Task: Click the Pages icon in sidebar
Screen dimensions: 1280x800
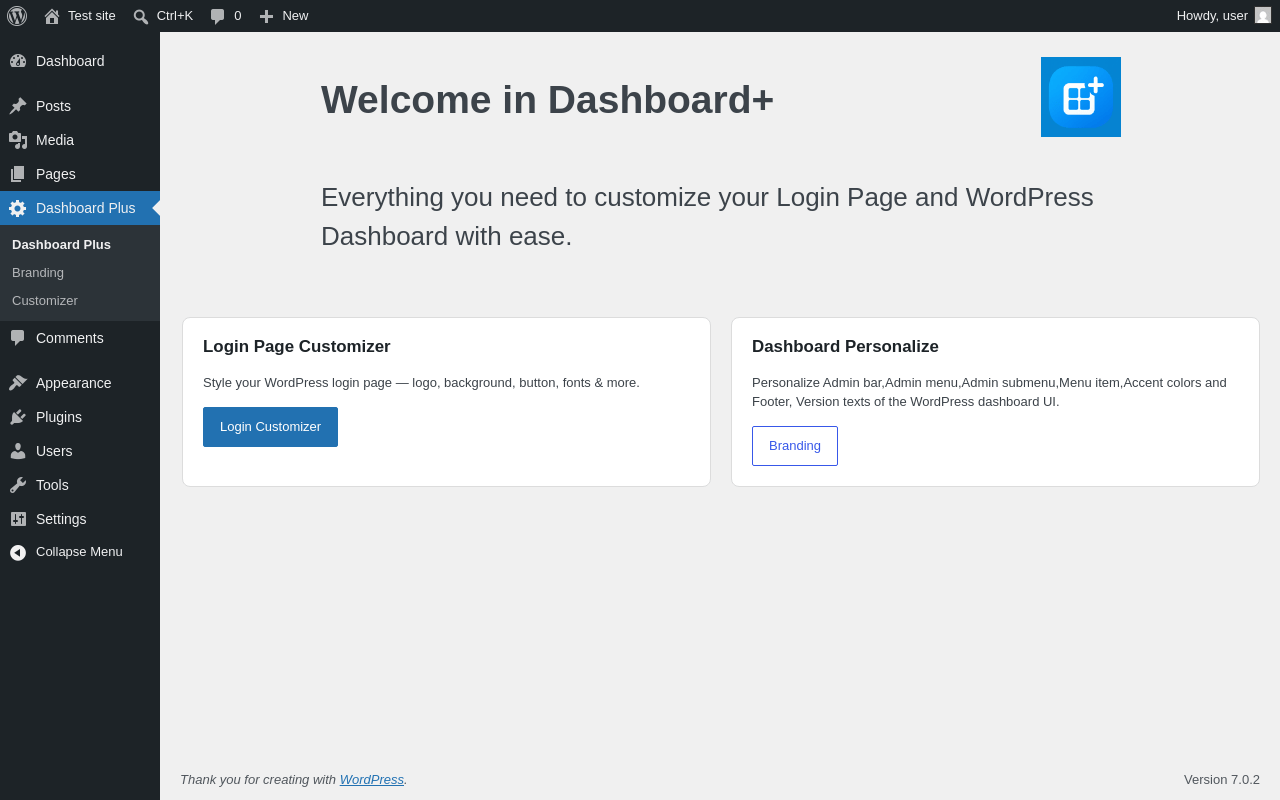Action: point(18,174)
